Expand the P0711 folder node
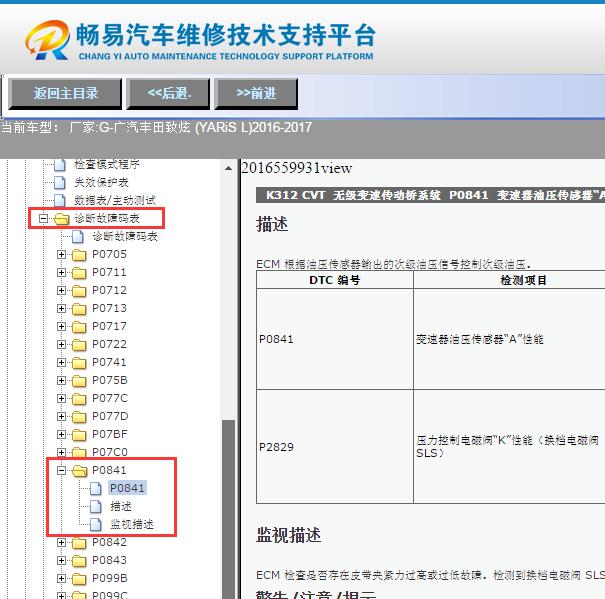This screenshot has width=605, height=599. [x=61, y=272]
